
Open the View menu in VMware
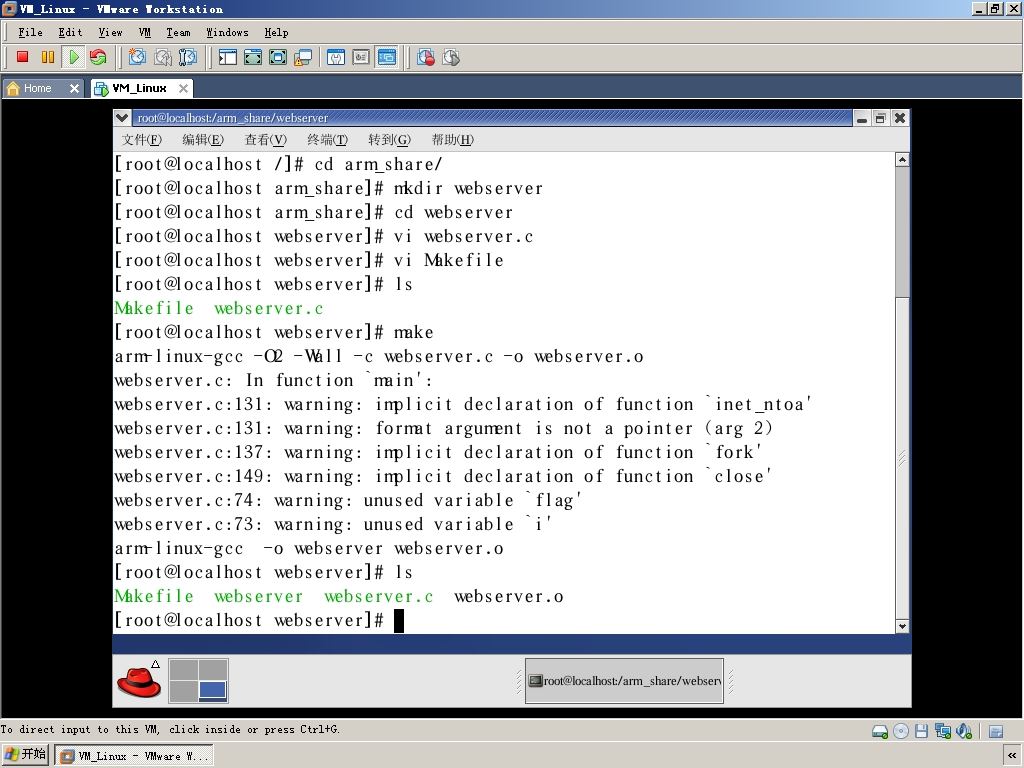(x=110, y=32)
